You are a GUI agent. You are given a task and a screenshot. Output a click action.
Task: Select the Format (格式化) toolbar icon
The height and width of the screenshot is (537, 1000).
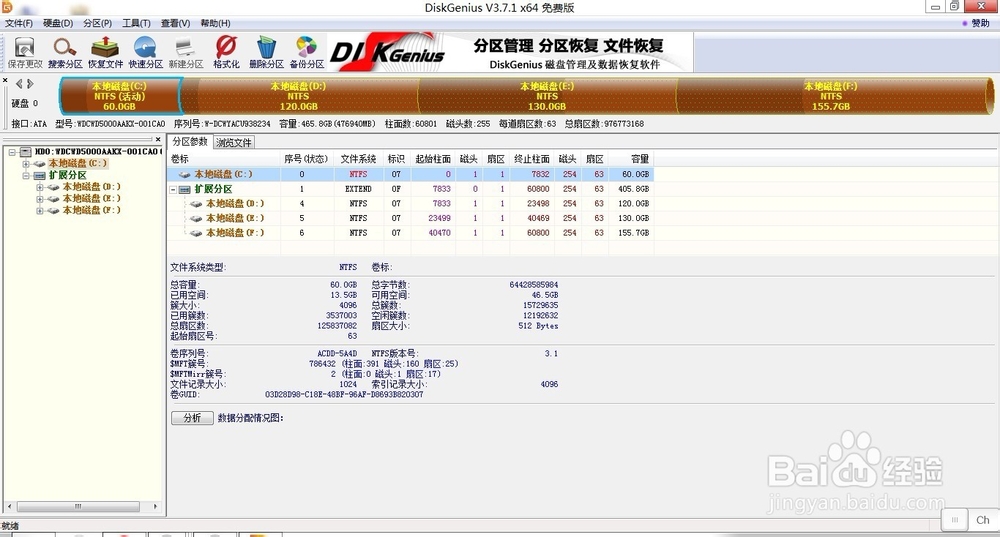pos(226,52)
